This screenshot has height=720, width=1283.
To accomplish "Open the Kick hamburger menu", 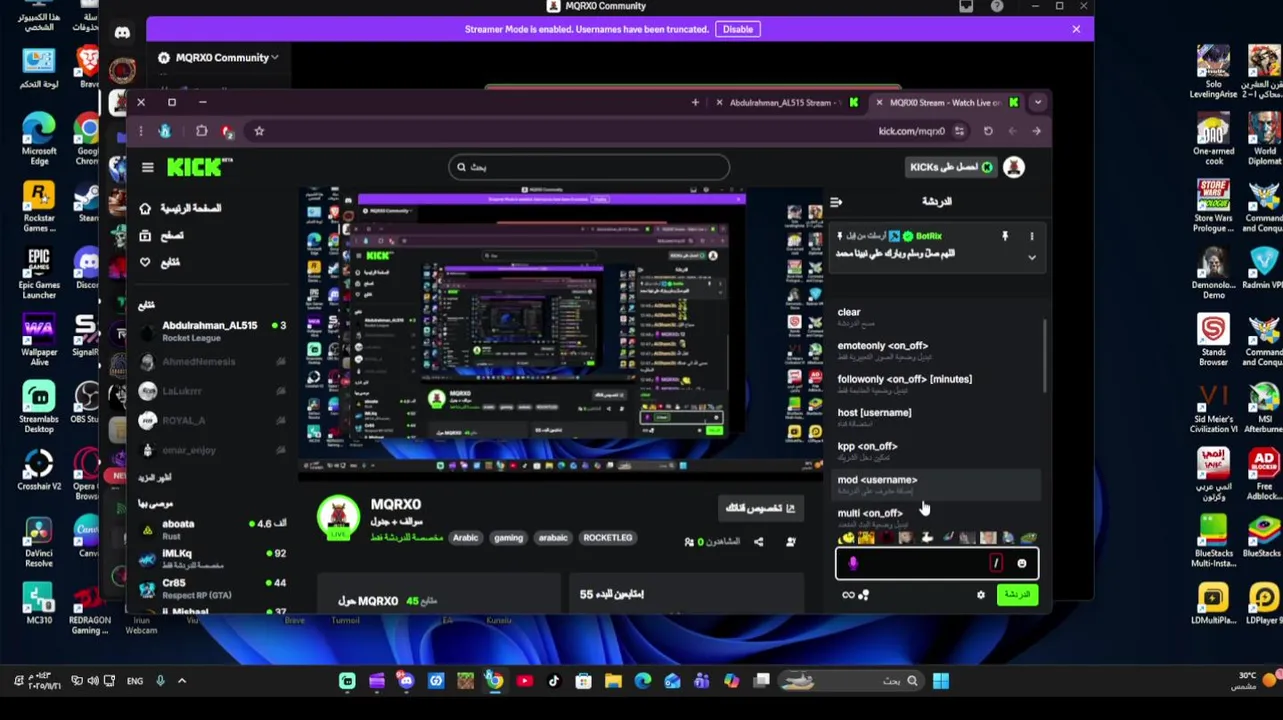I will click(148, 167).
